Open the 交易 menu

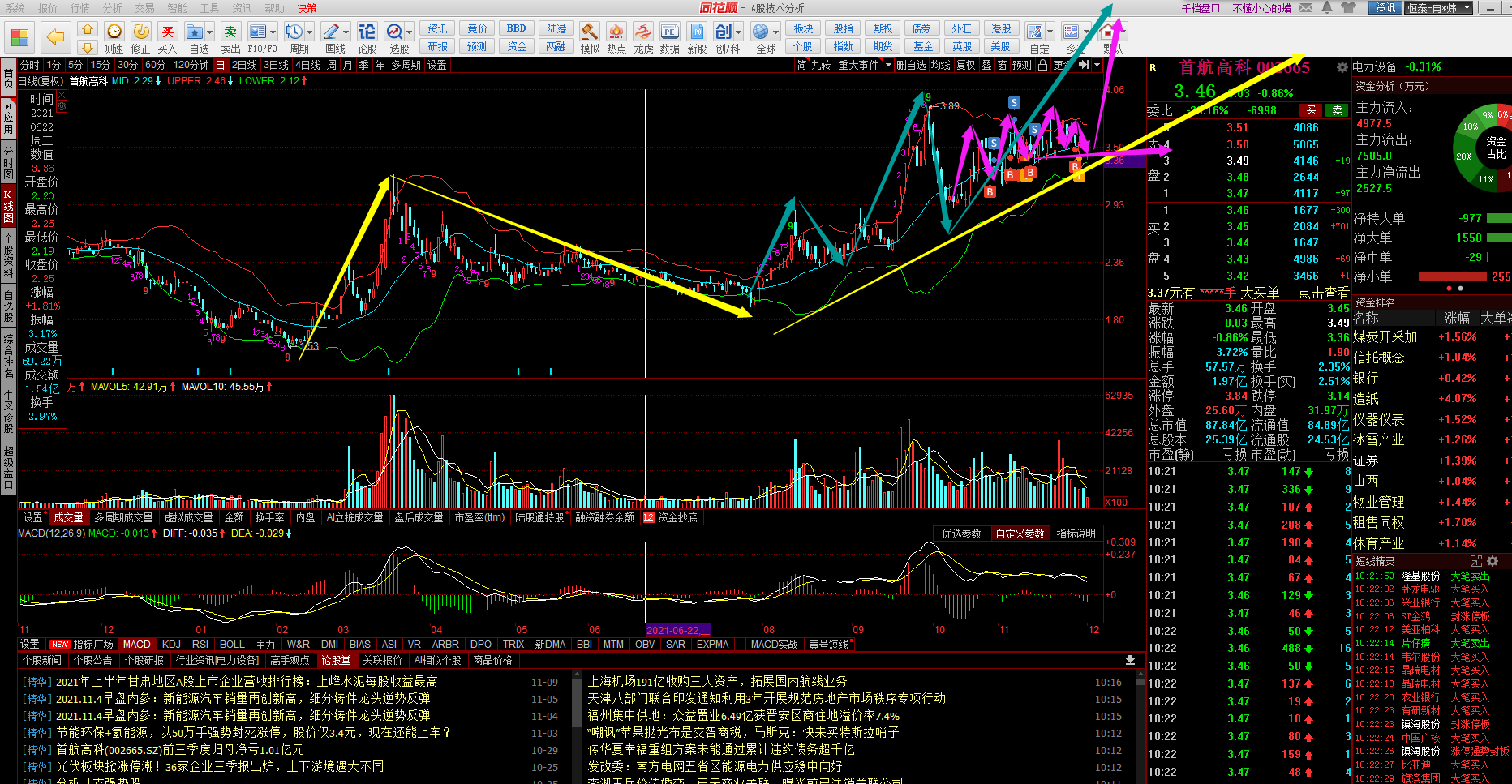click(145, 8)
